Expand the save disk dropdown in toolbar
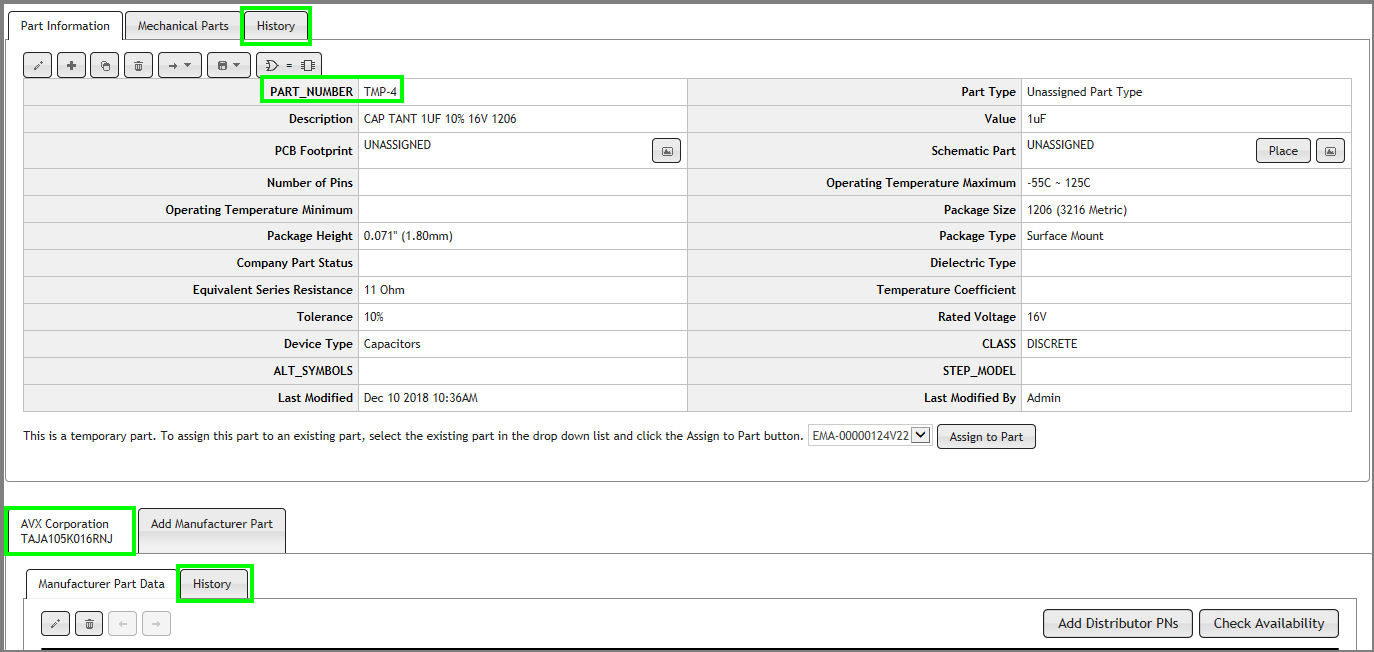Screen dimensions: 1374x652 (229, 66)
